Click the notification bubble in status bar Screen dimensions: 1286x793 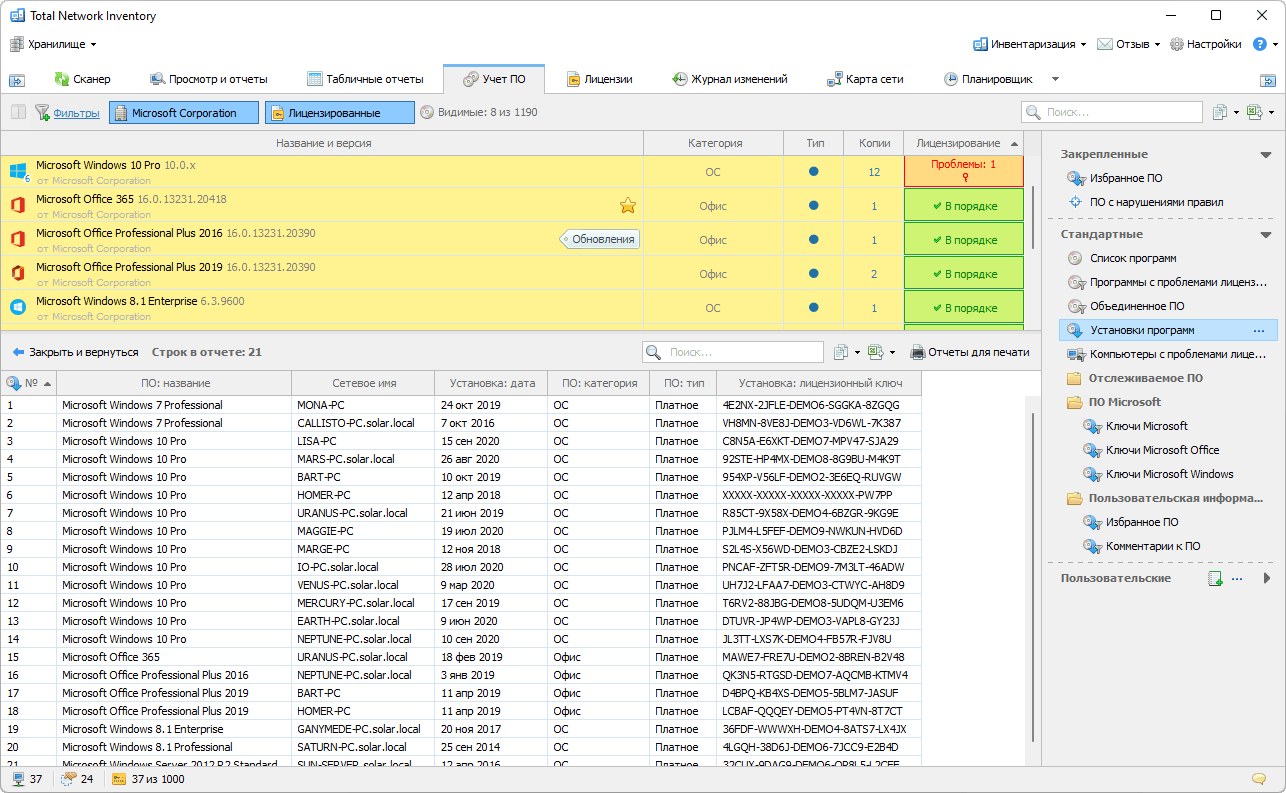pyautogui.click(x=1259, y=779)
